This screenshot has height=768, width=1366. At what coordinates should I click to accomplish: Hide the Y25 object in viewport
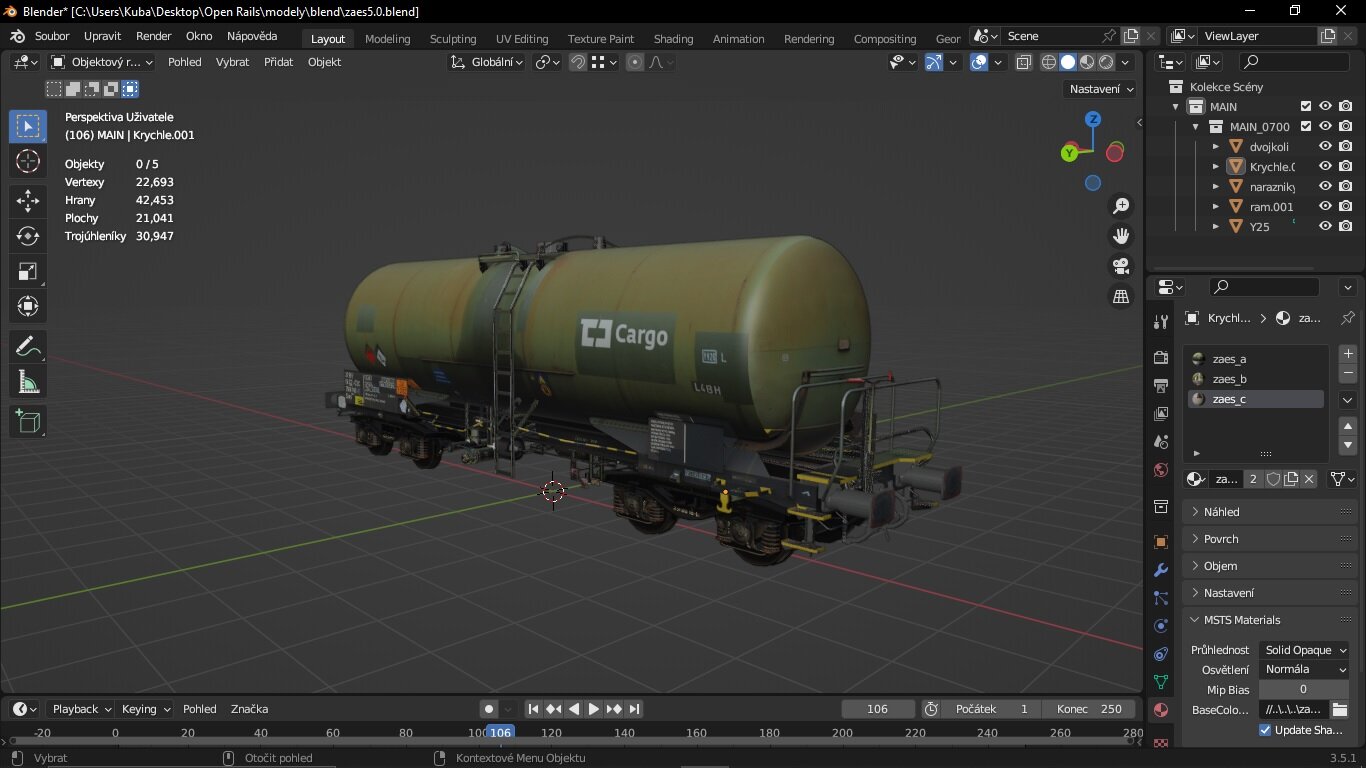1325,226
